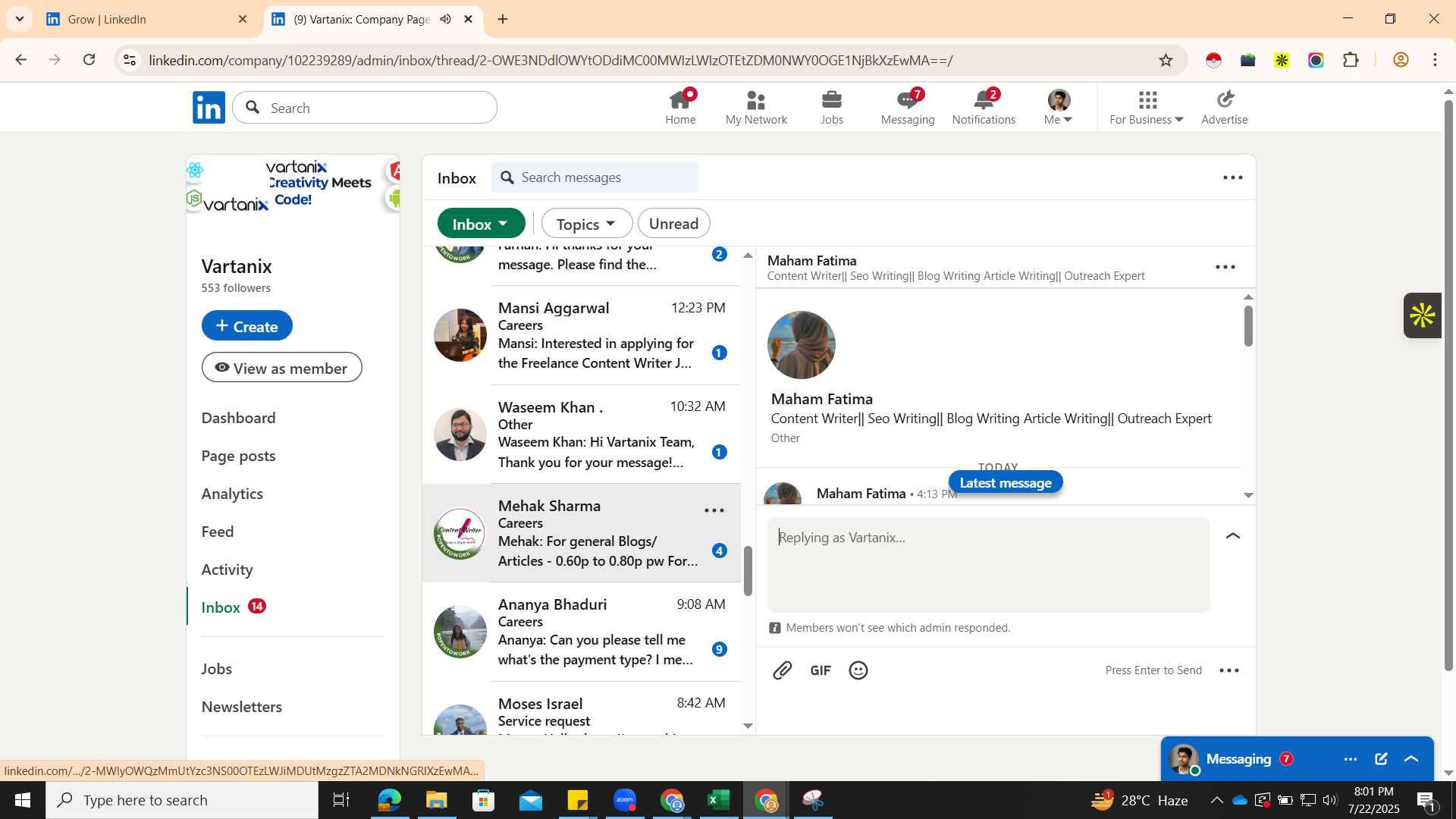This screenshot has width=1456, height=819.
Task: Open Activity in sidebar
Action: click(227, 570)
